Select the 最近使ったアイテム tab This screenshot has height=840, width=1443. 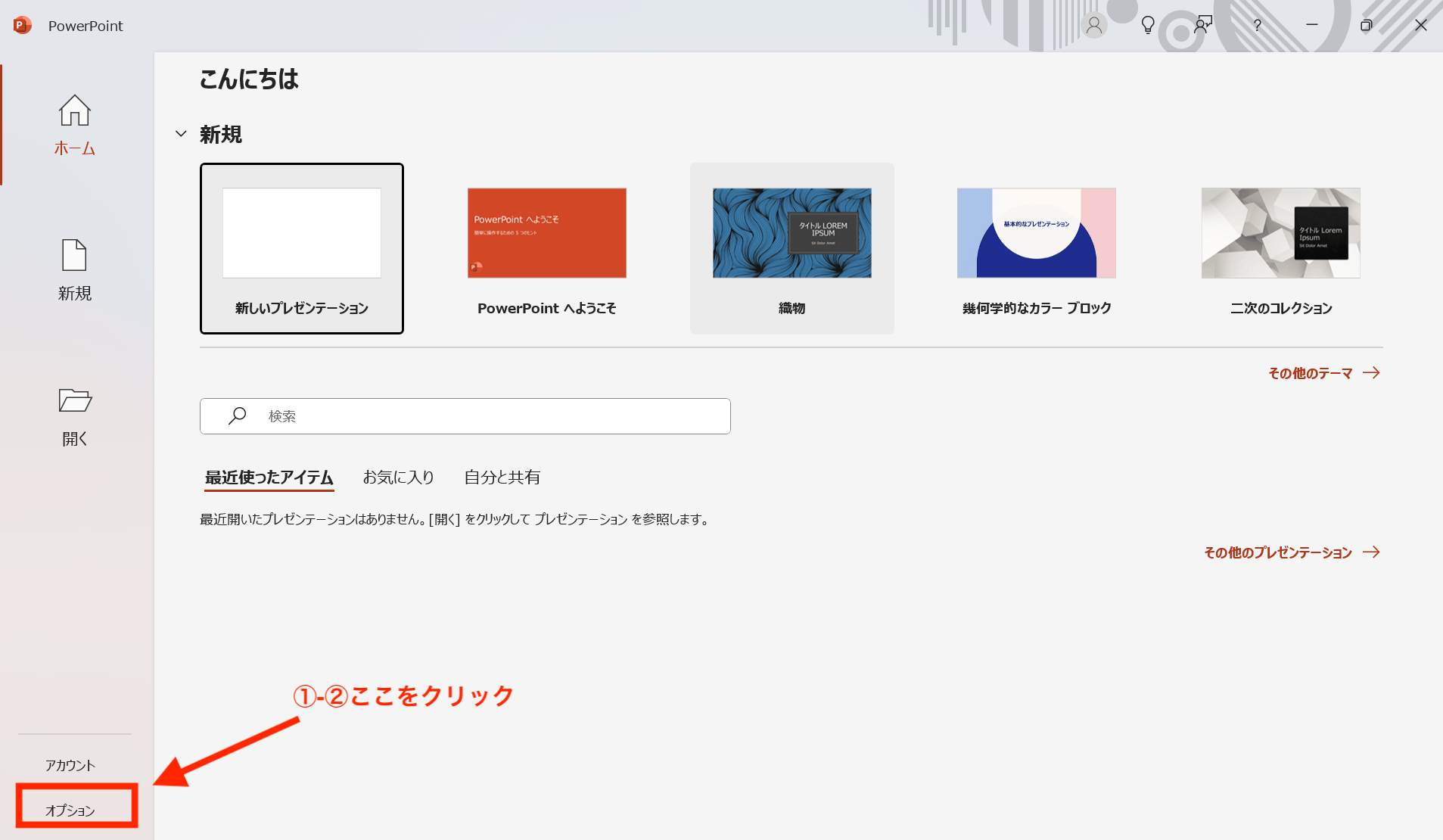[269, 477]
